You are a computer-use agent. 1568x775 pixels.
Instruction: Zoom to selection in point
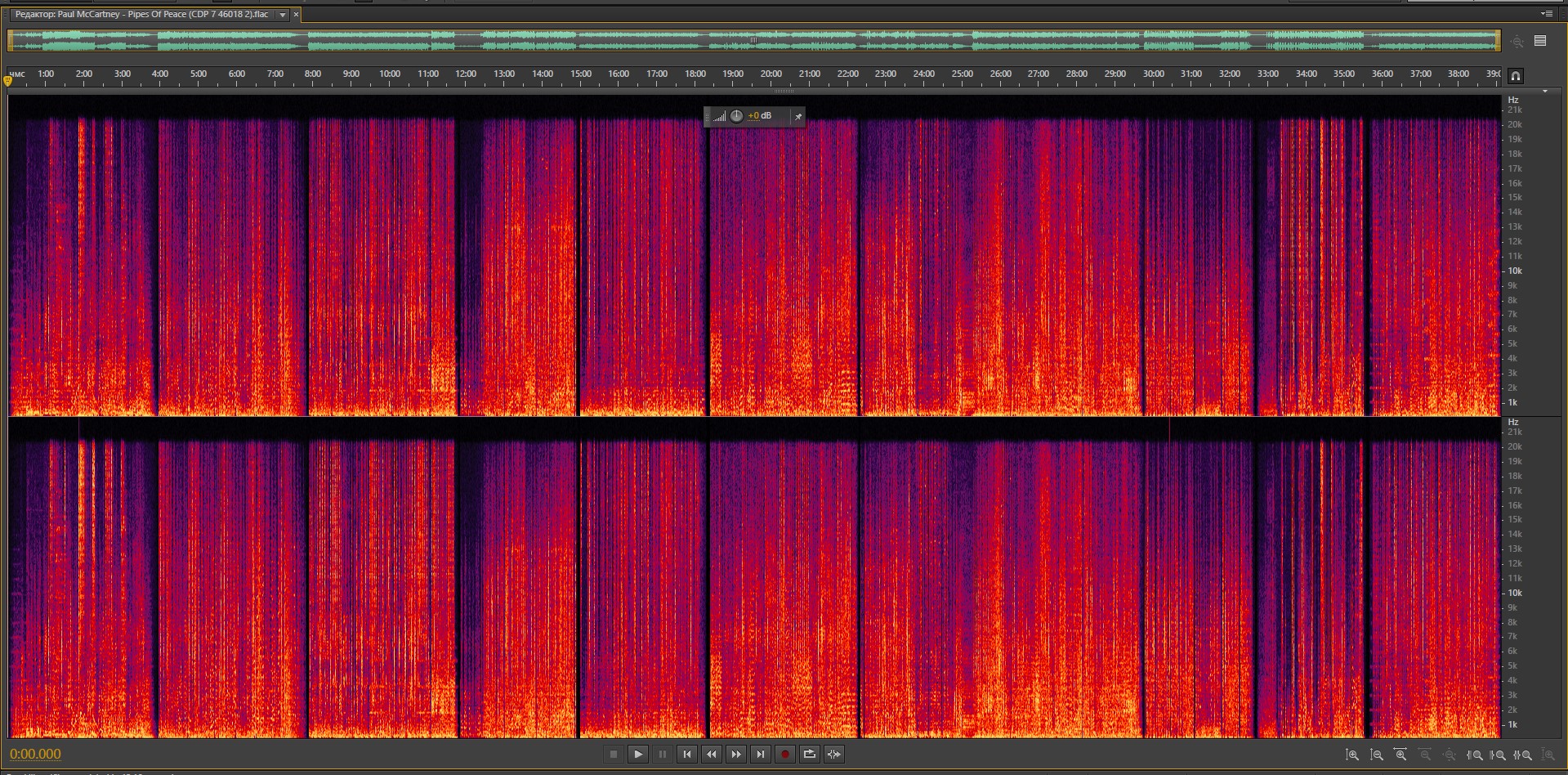click(1475, 755)
